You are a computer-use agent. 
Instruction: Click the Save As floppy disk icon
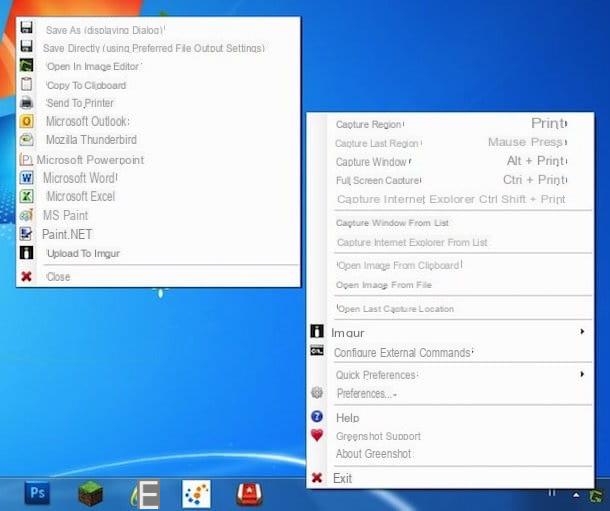tap(26, 28)
